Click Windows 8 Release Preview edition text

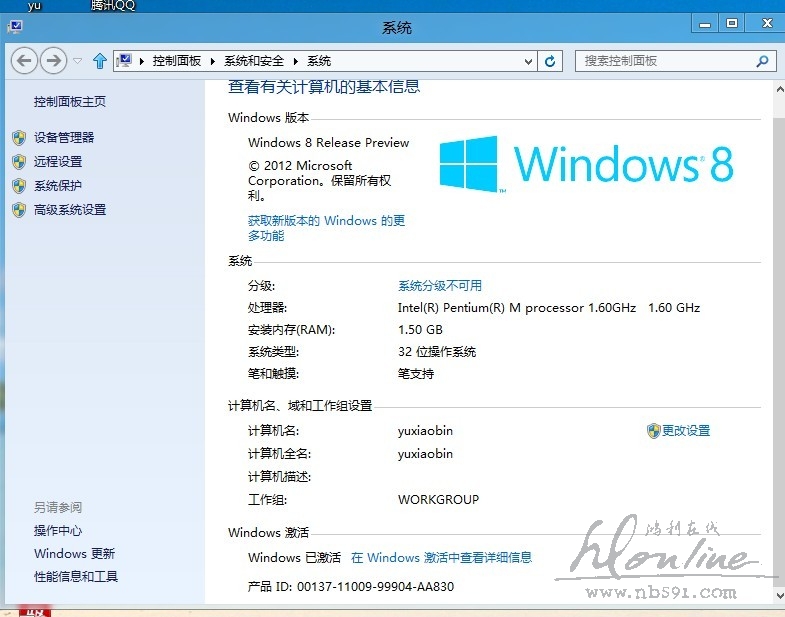[x=328, y=143]
